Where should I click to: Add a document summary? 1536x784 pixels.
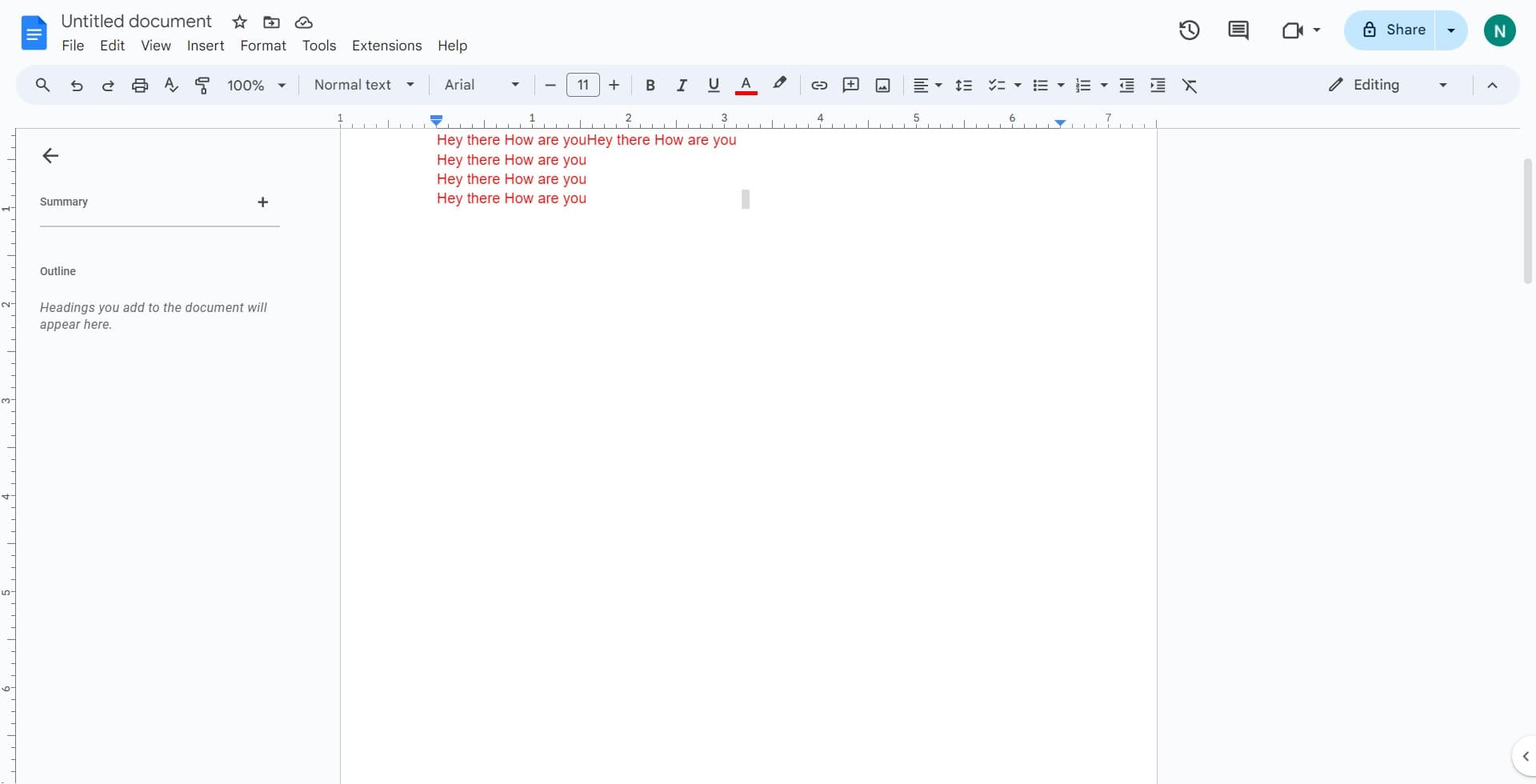coord(262,202)
